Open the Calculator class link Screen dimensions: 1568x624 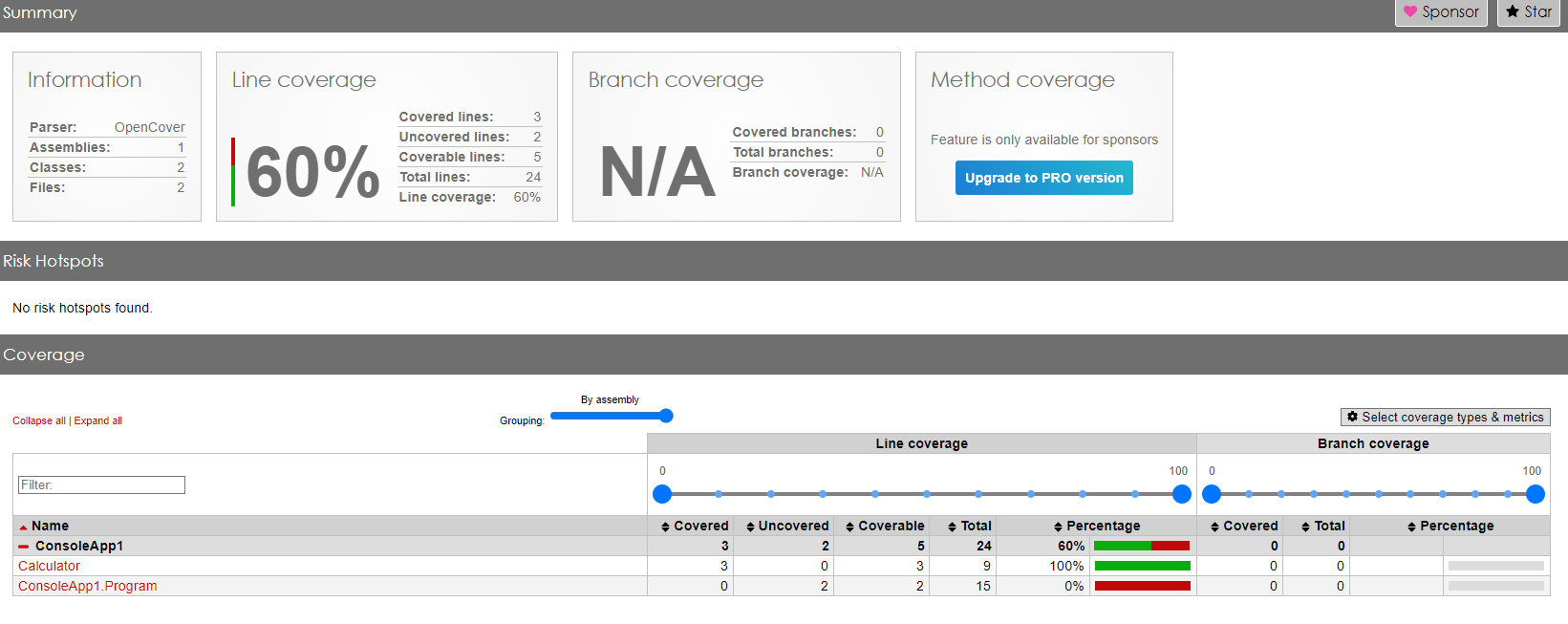[49, 566]
